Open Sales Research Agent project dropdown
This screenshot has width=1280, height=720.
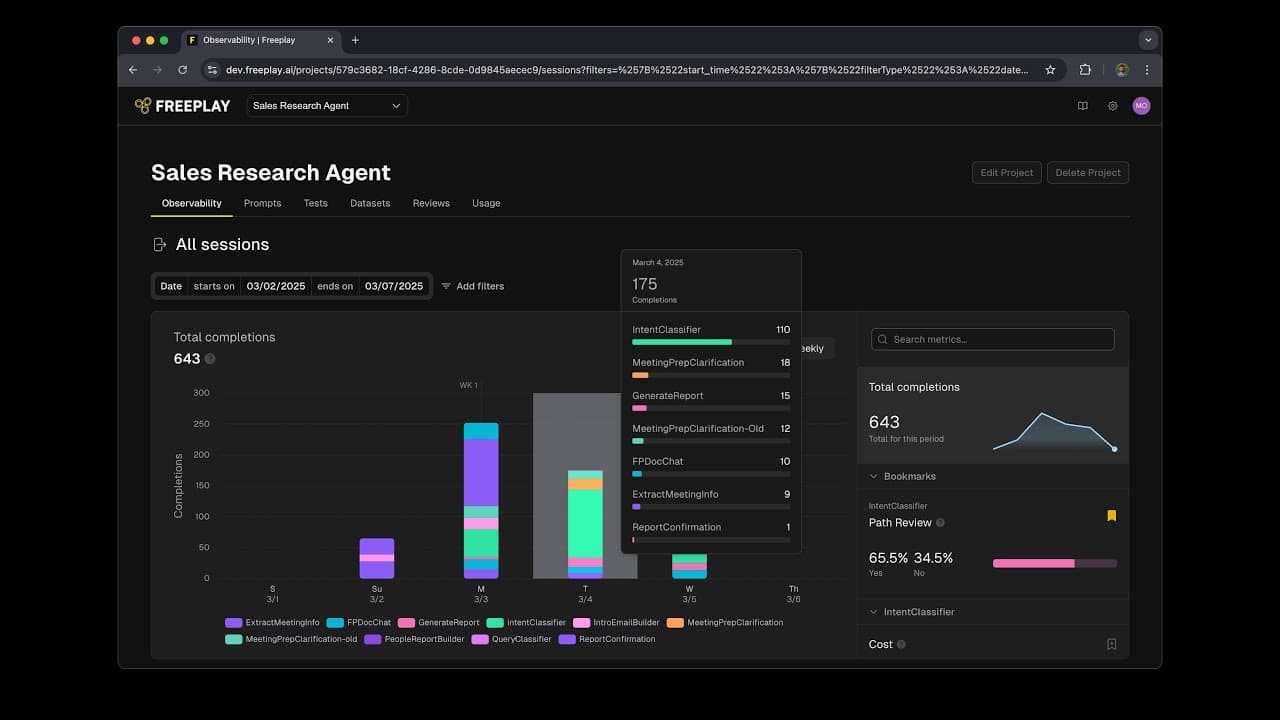point(327,106)
